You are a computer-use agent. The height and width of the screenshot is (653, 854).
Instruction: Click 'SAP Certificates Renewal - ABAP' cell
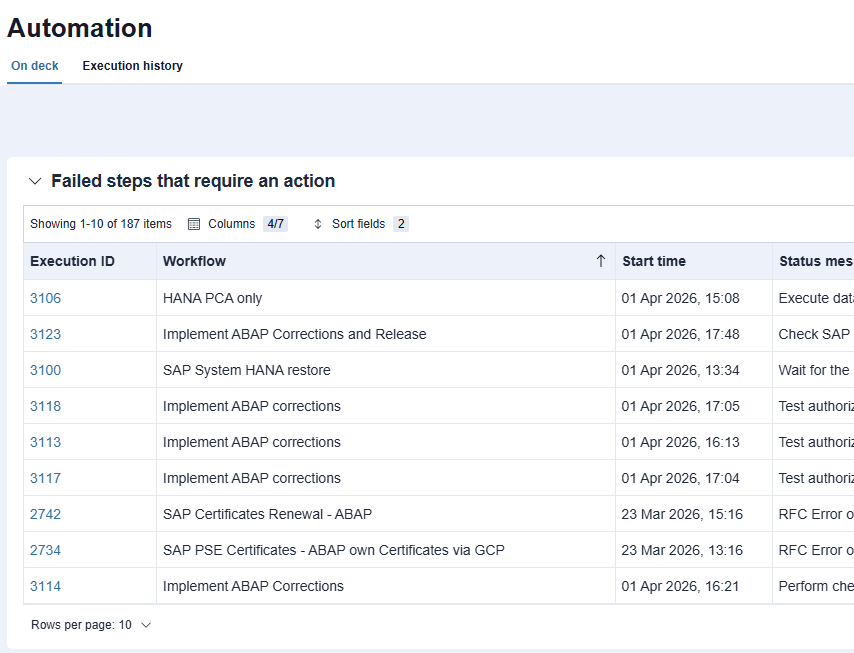tap(386, 514)
